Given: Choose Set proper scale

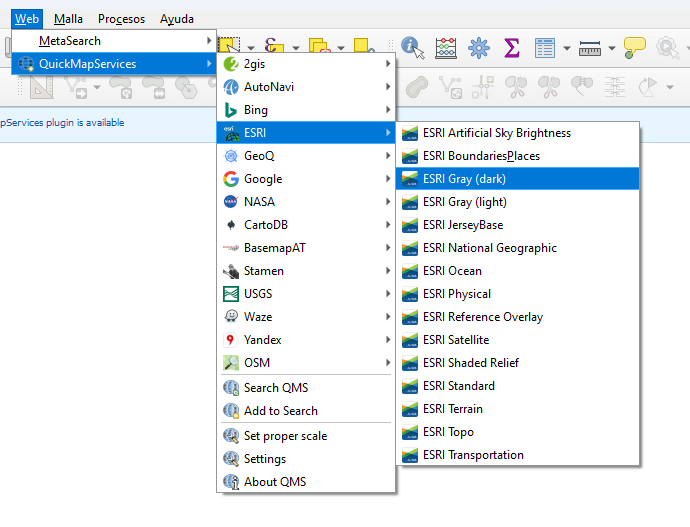Looking at the screenshot, I should click(x=306, y=436).
